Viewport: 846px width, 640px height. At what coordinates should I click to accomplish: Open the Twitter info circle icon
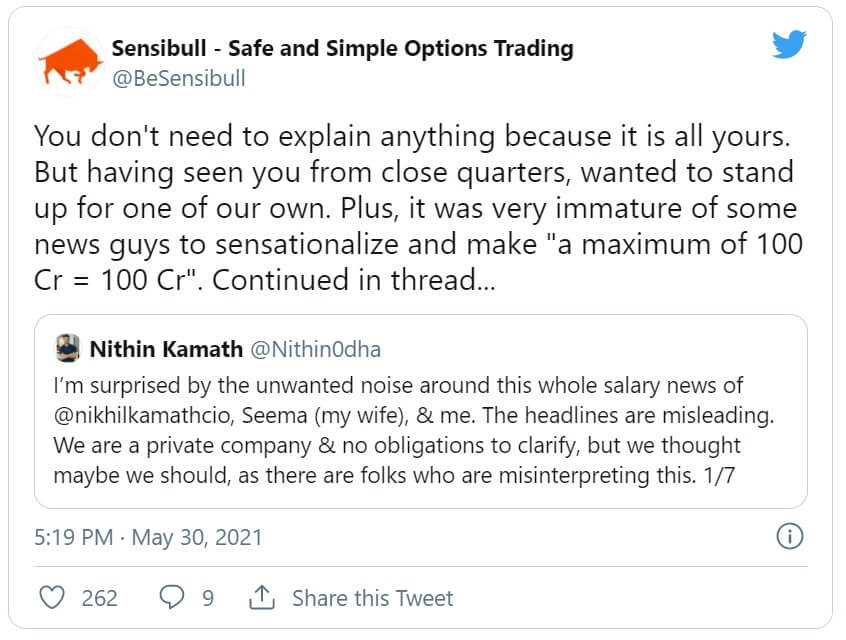tap(790, 537)
